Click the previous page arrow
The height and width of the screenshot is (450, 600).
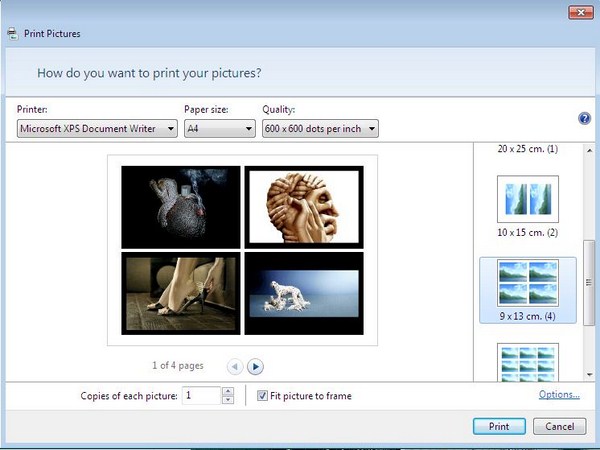click(x=233, y=367)
